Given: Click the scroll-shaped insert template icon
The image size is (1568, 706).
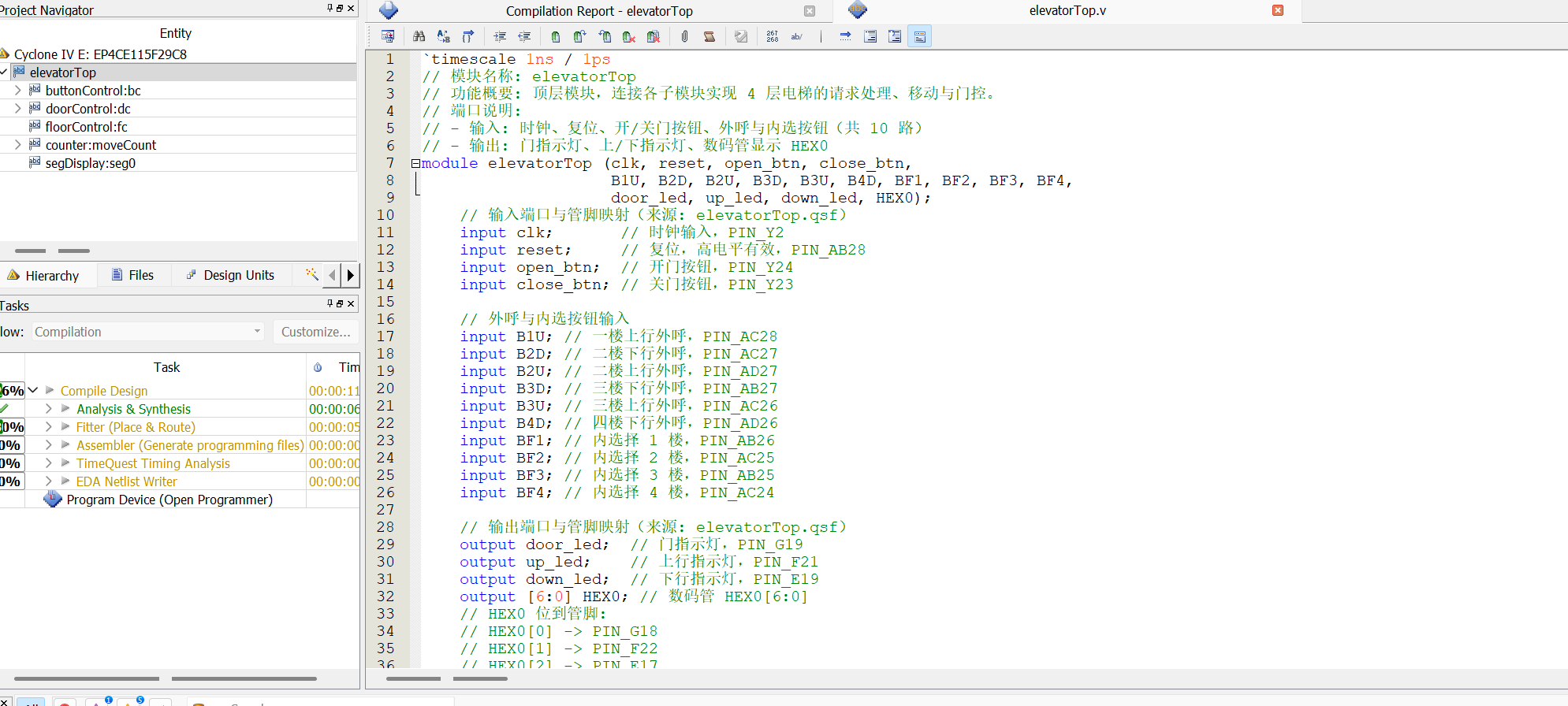Looking at the screenshot, I should (710, 36).
